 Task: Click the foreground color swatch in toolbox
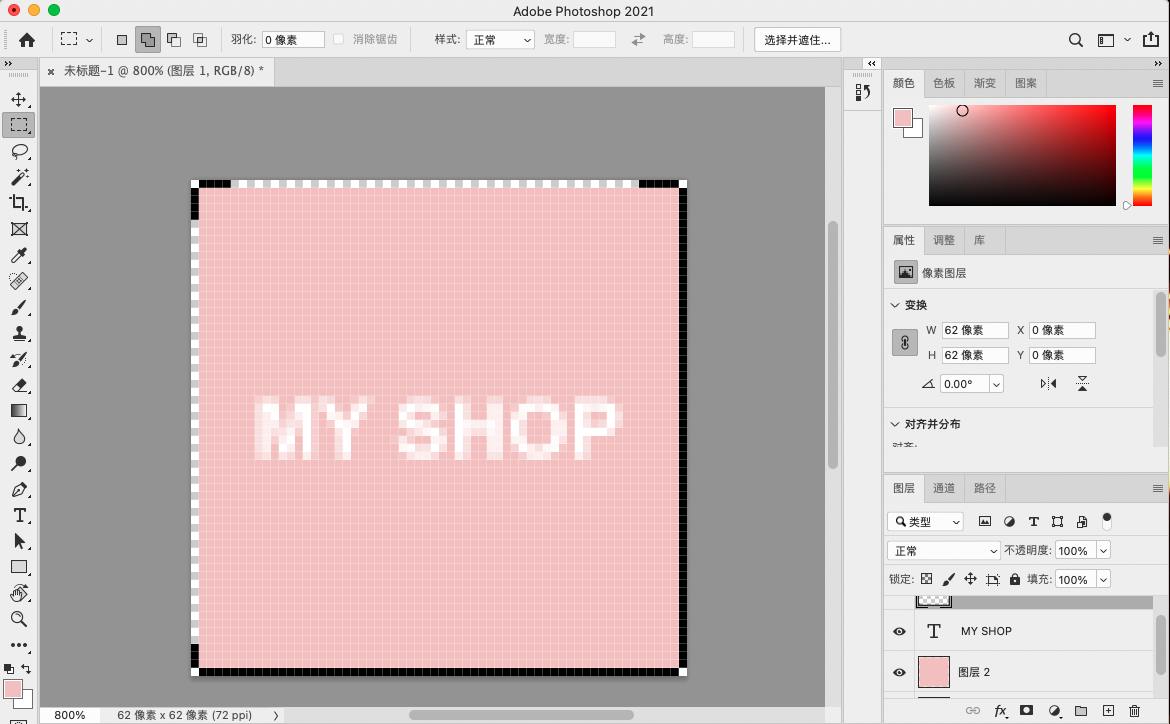[13, 689]
